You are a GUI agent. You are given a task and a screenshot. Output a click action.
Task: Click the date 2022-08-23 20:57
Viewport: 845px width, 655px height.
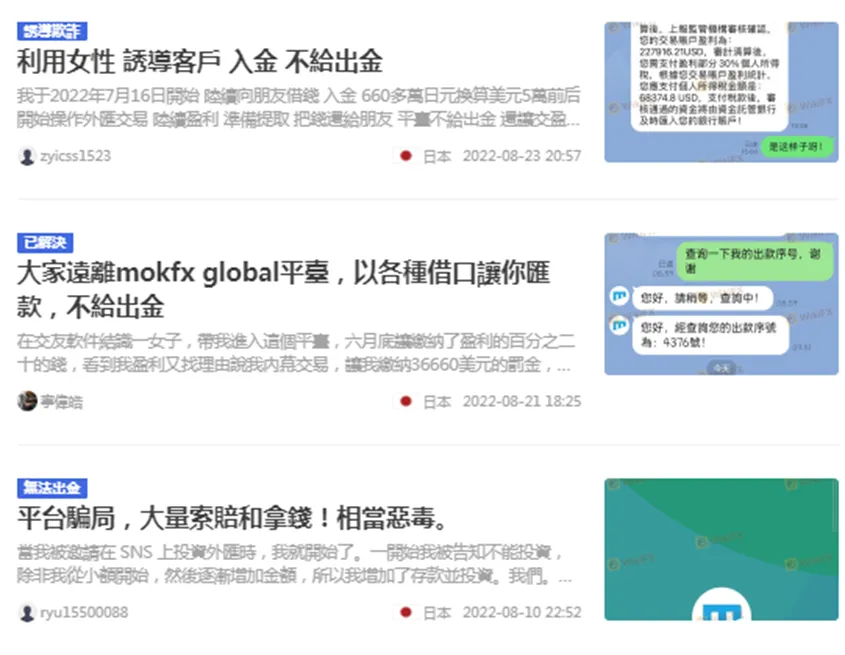click(x=522, y=156)
